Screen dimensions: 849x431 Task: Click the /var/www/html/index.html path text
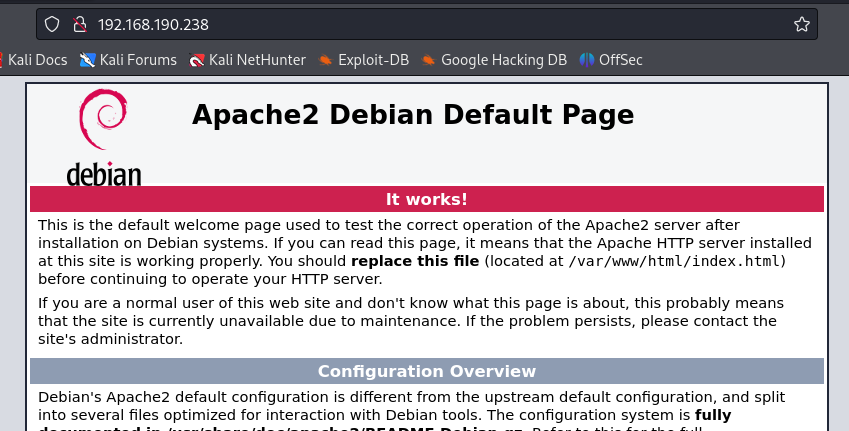674,261
